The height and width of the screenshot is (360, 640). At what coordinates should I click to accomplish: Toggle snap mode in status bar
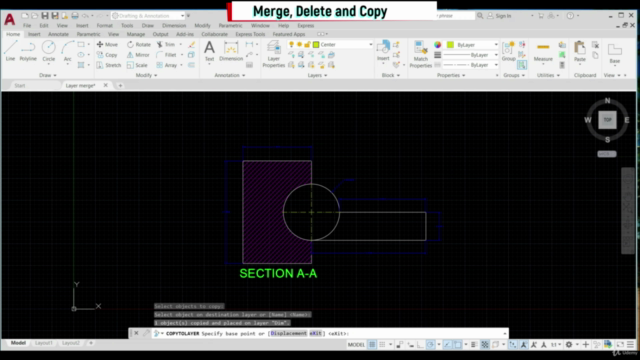click(x=382, y=345)
